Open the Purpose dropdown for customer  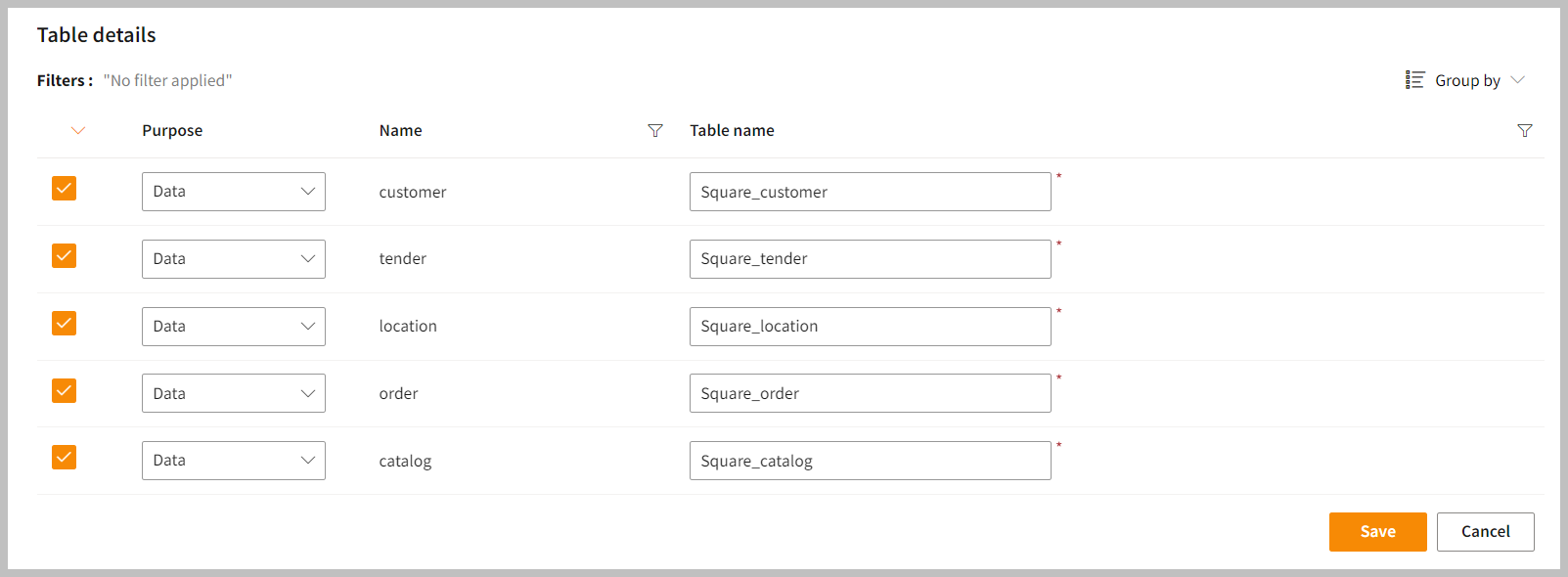(233, 192)
